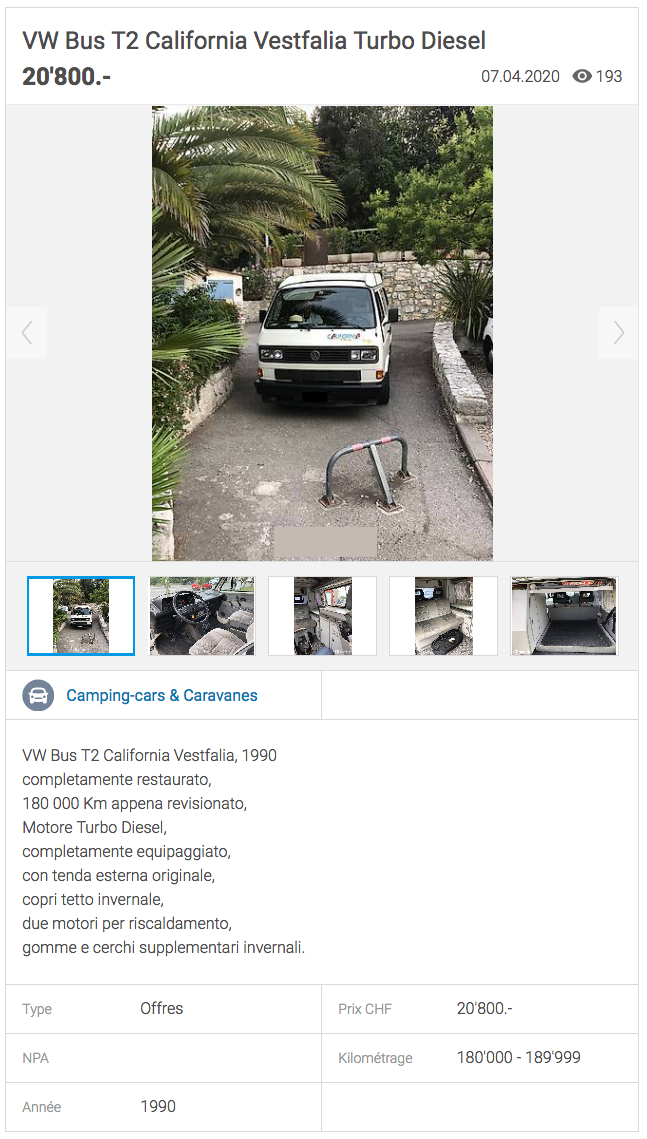Screen dimensions: 647x1139
Task: Click the Type value Offres
Action: [x=161, y=1008]
